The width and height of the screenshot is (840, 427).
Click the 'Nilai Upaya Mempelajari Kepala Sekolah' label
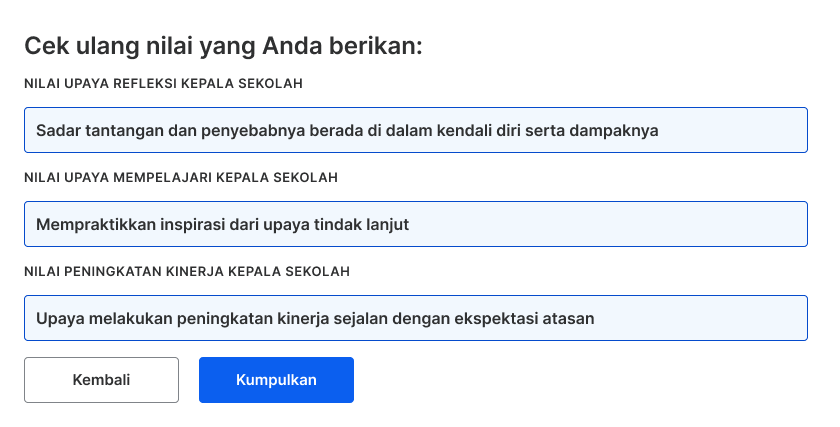pyautogui.click(x=181, y=177)
